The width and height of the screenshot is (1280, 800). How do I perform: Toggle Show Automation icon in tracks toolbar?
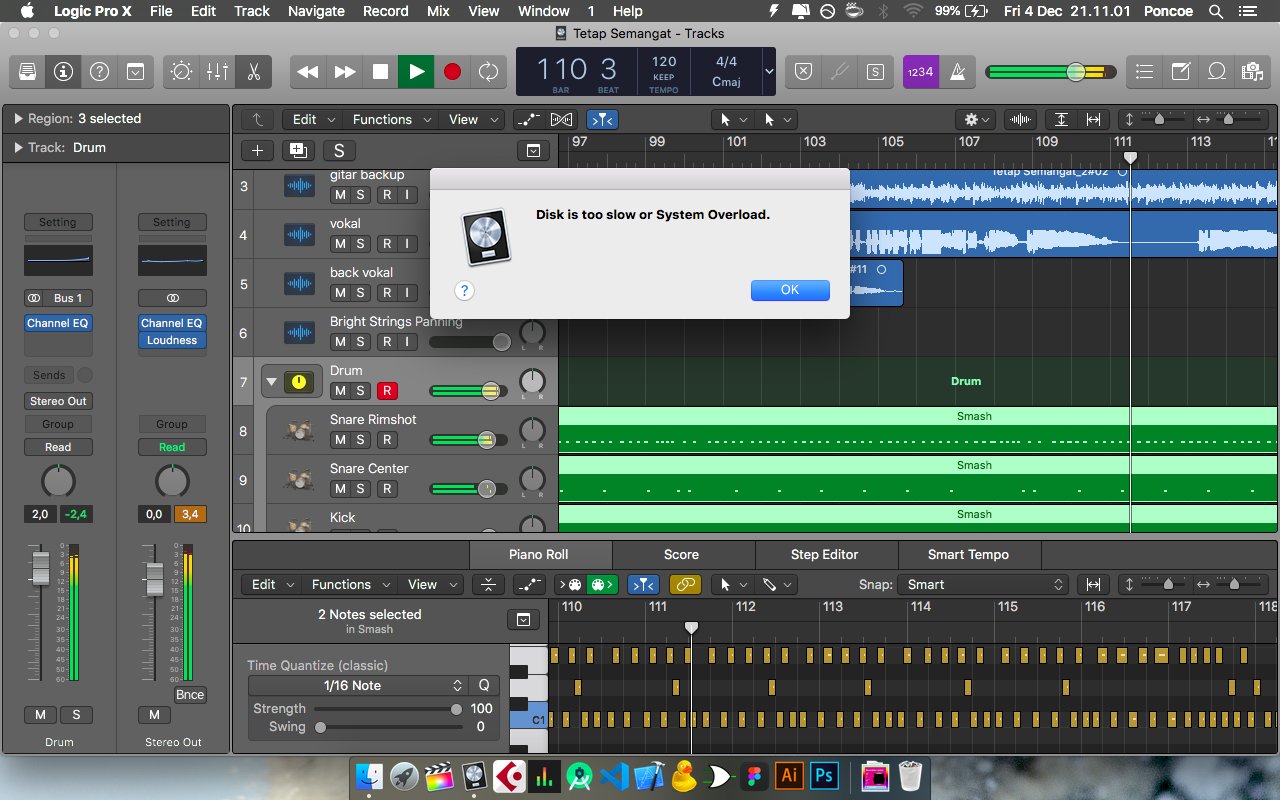[x=528, y=119]
